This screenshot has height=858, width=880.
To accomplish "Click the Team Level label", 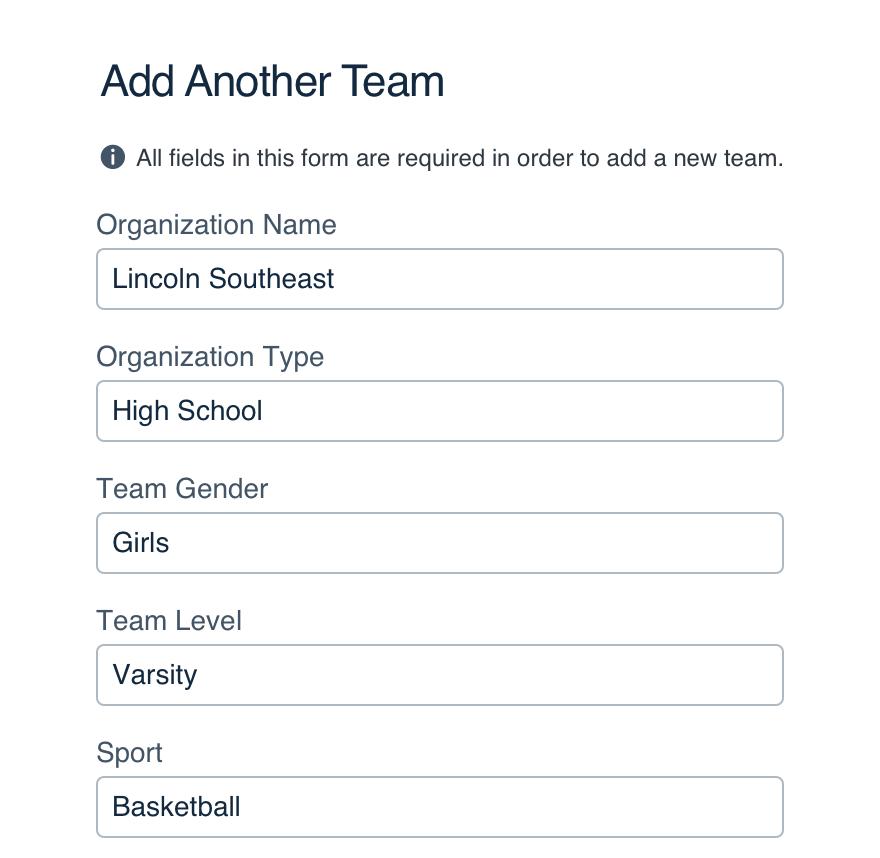I will click(x=169, y=621).
